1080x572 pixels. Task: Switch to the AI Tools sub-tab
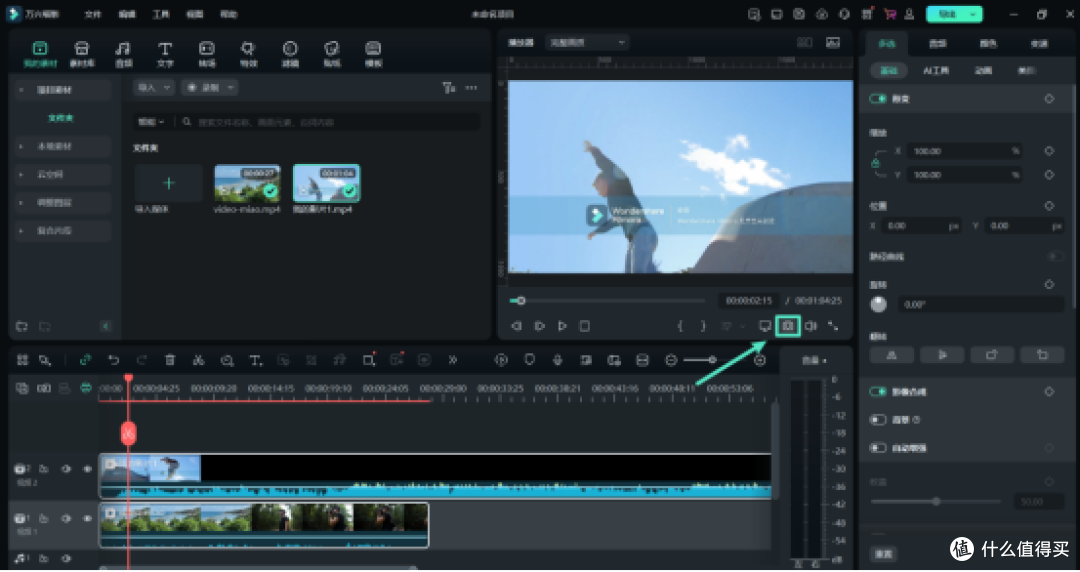point(936,70)
